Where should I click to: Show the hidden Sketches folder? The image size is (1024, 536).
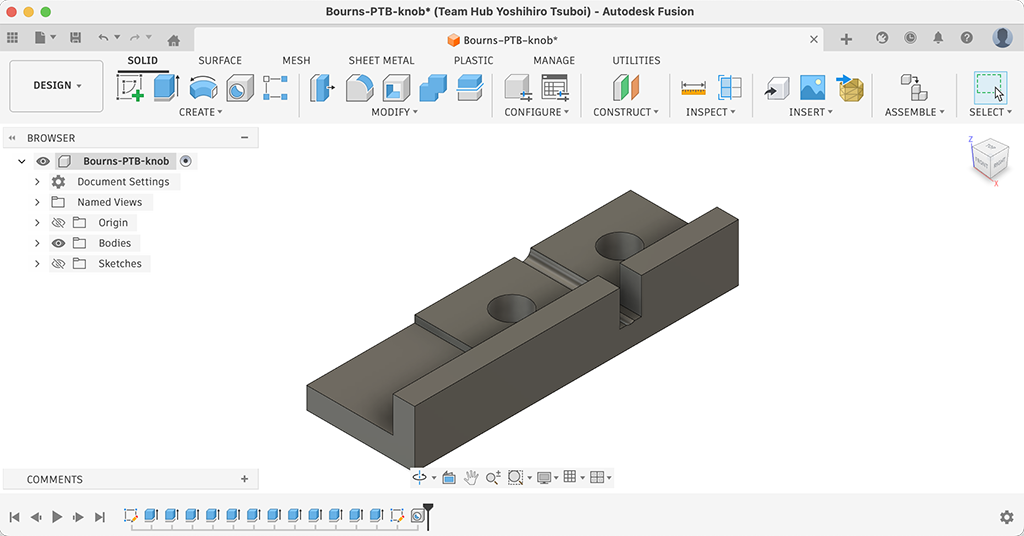(x=58, y=264)
